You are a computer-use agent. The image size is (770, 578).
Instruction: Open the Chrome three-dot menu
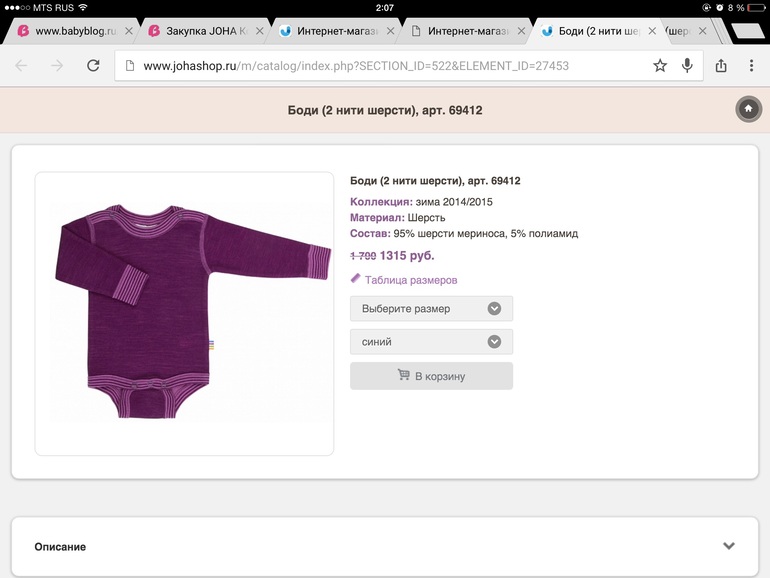click(x=751, y=66)
